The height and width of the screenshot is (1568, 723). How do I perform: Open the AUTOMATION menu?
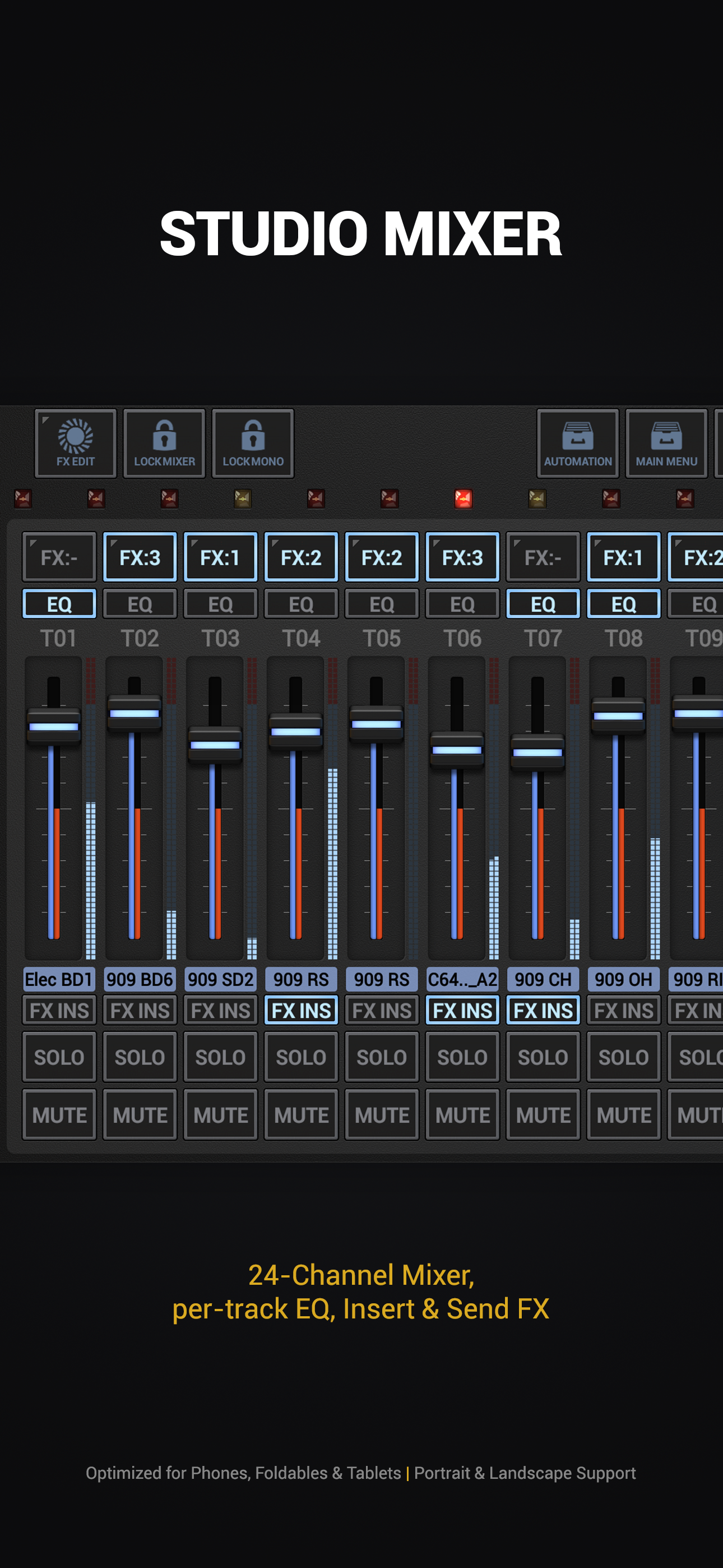tap(577, 444)
